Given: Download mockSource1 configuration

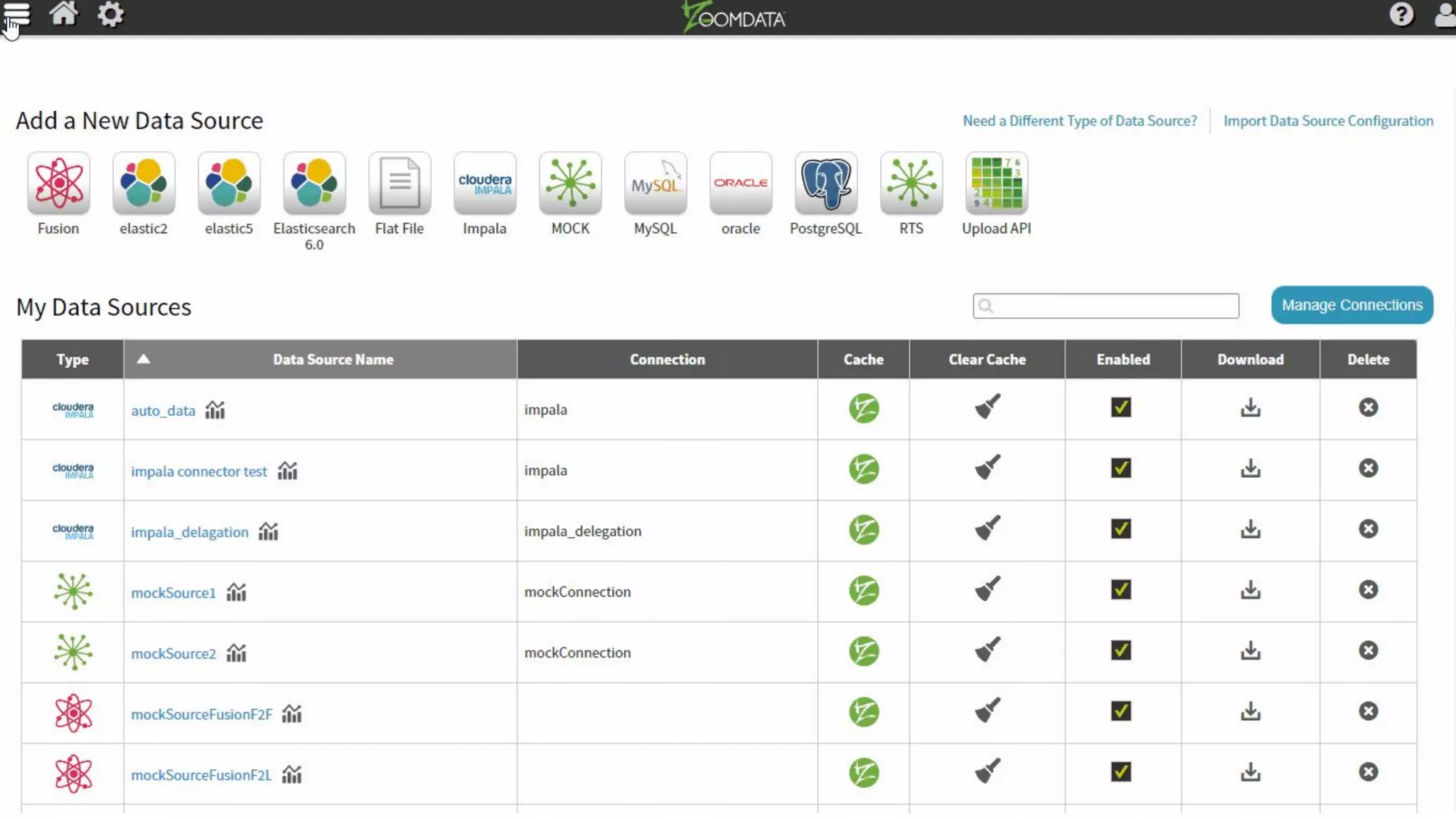Looking at the screenshot, I should [1251, 590].
